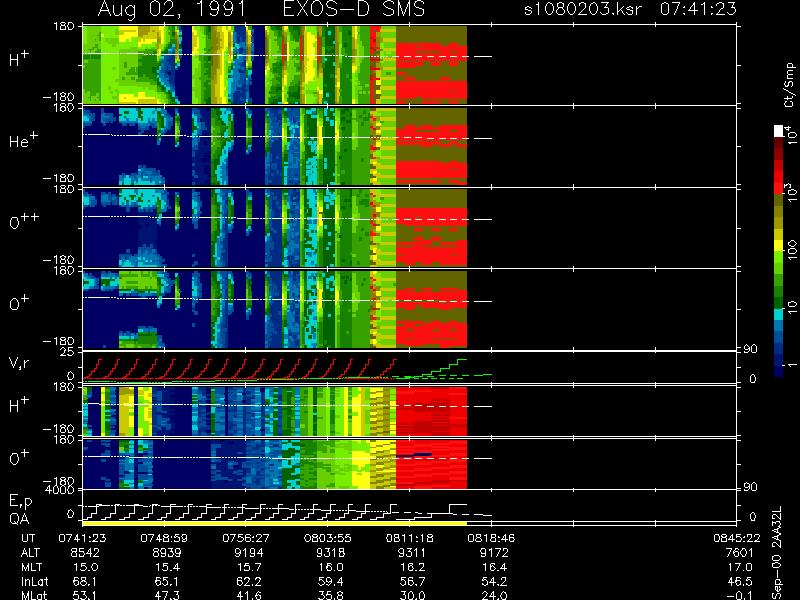Select MLT value "16.2"
The width and height of the screenshot is (800, 600).
click(413, 567)
